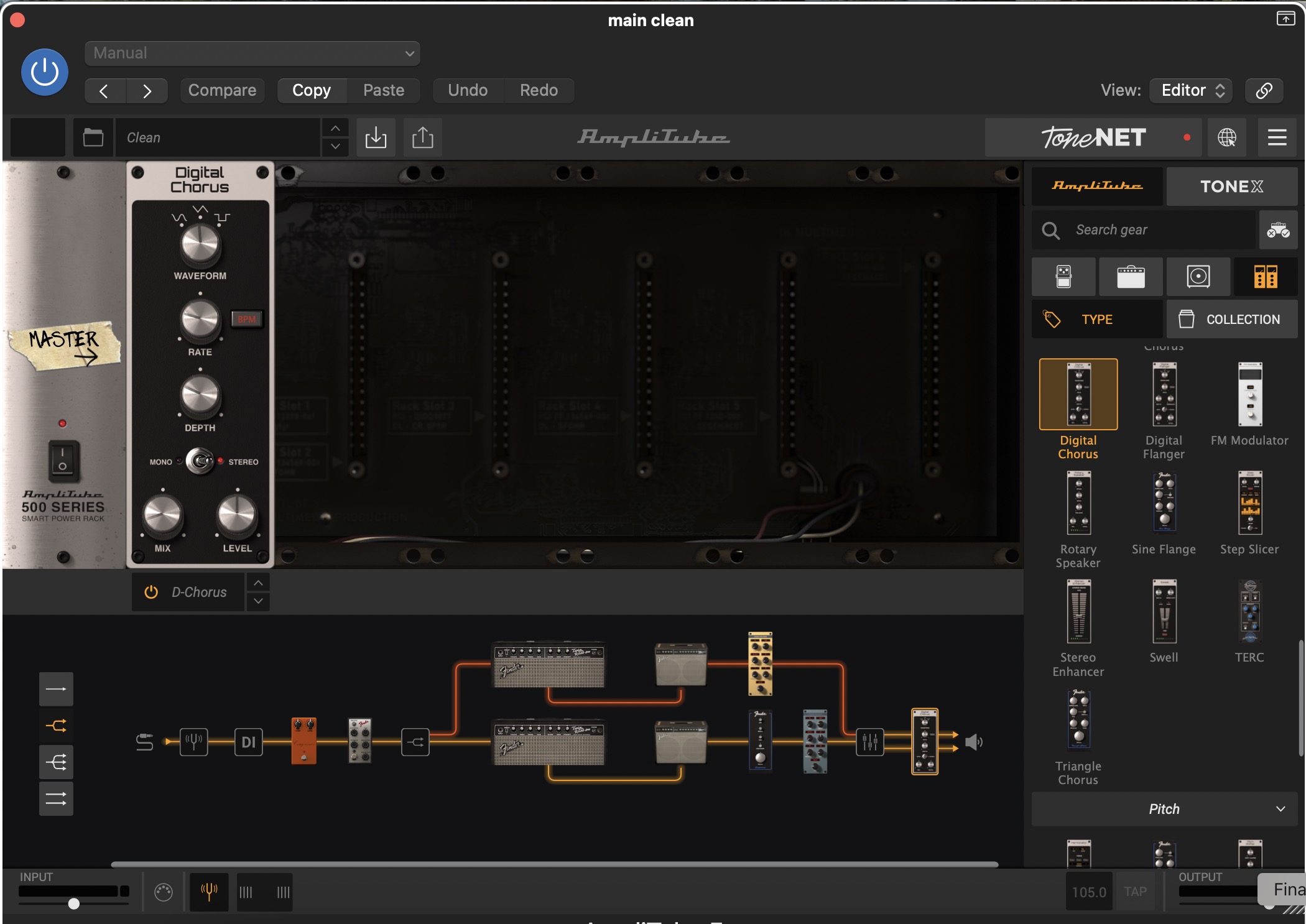1306x924 pixels.
Task: Select the single serial chain routing
Action: coord(56,689)
